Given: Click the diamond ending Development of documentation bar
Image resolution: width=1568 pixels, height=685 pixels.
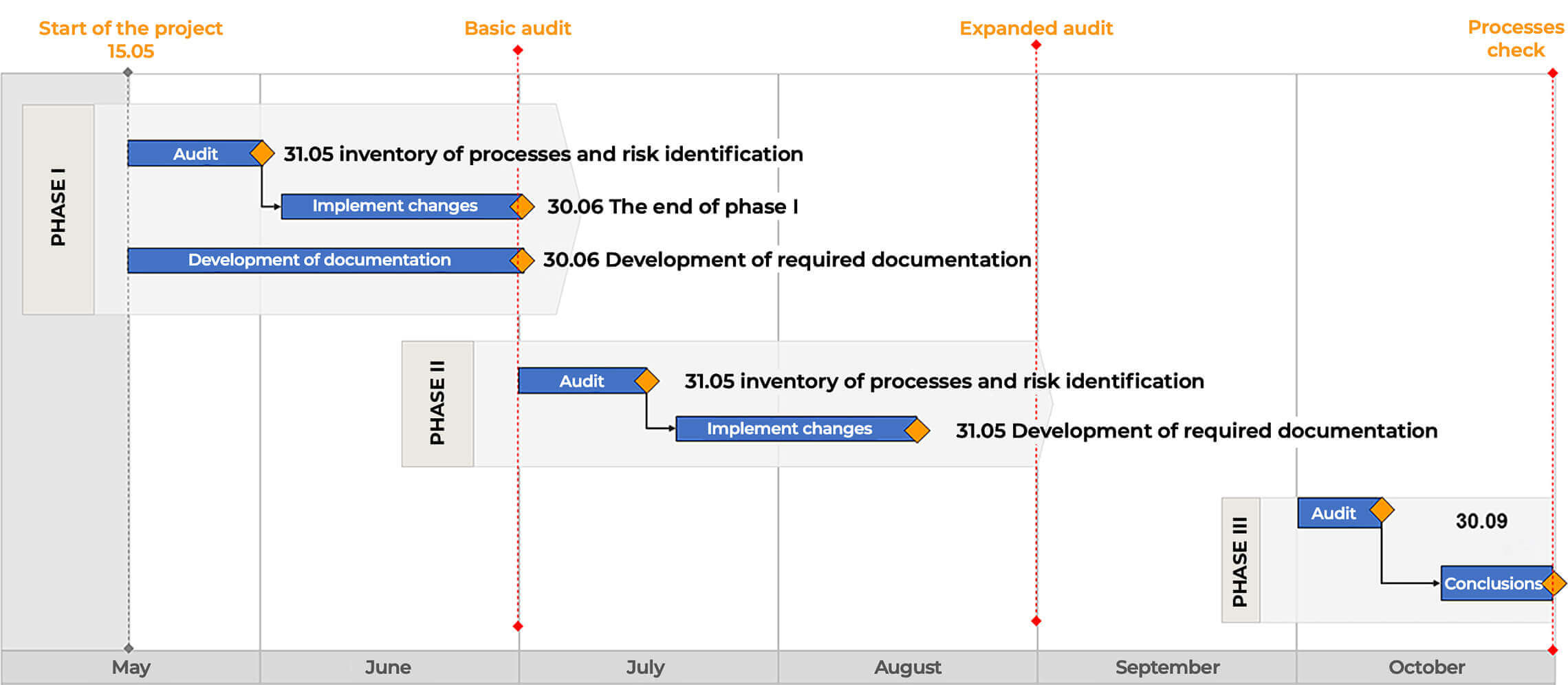Looking at the screenshot, I should point(522,261).
